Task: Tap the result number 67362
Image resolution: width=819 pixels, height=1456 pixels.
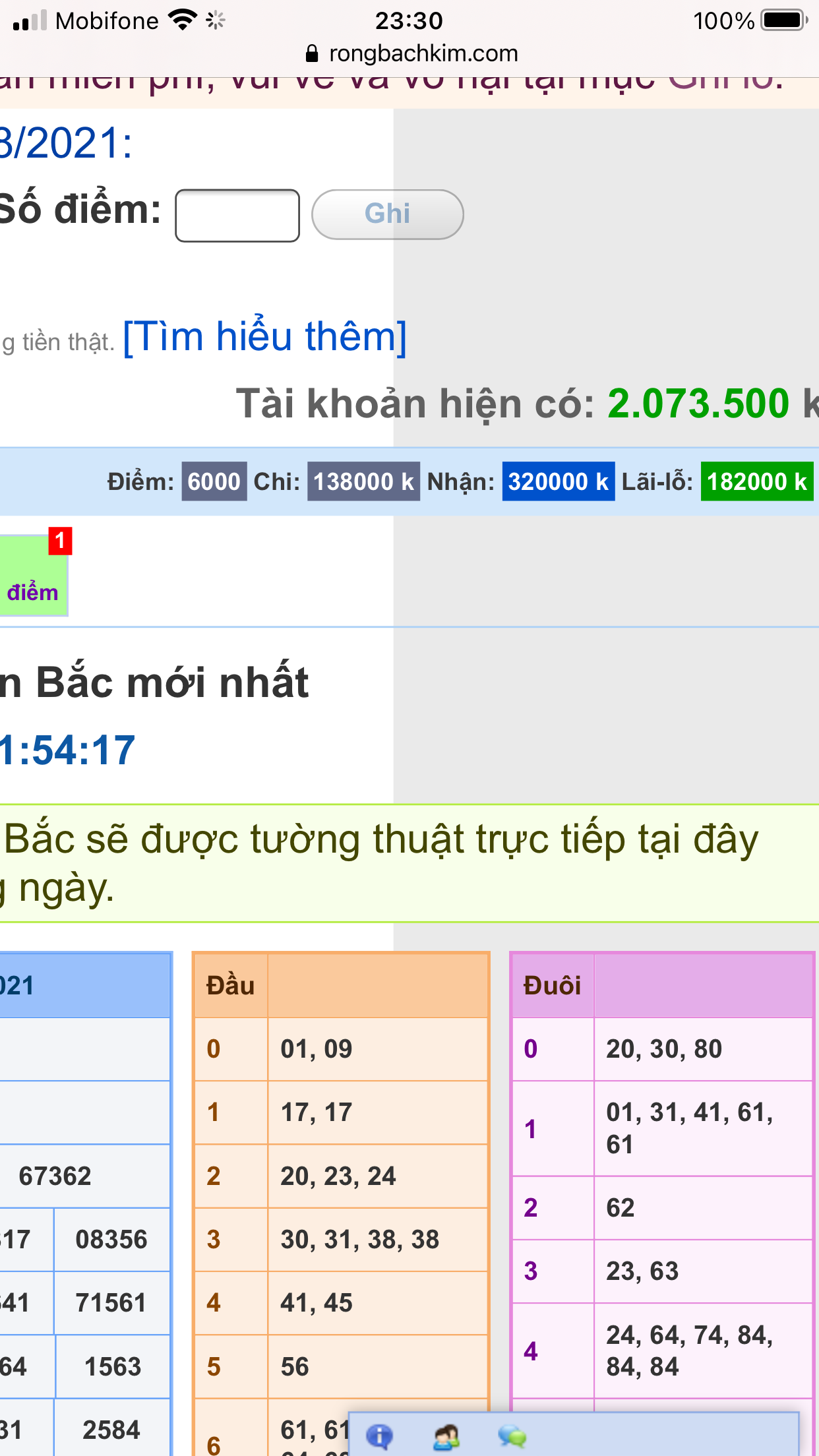Action: coord(55,1176)
